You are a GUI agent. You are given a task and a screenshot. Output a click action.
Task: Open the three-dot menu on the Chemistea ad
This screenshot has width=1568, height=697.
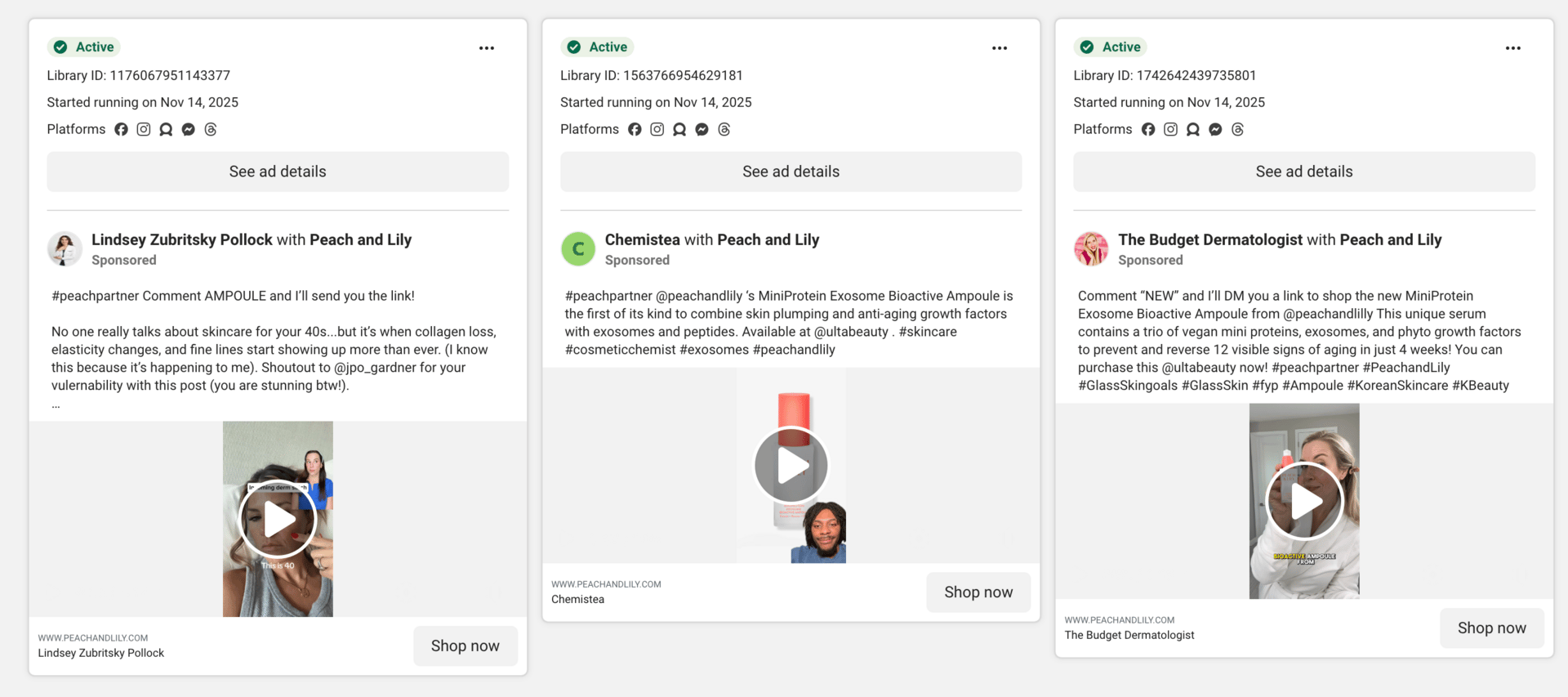click(1000, 48)
